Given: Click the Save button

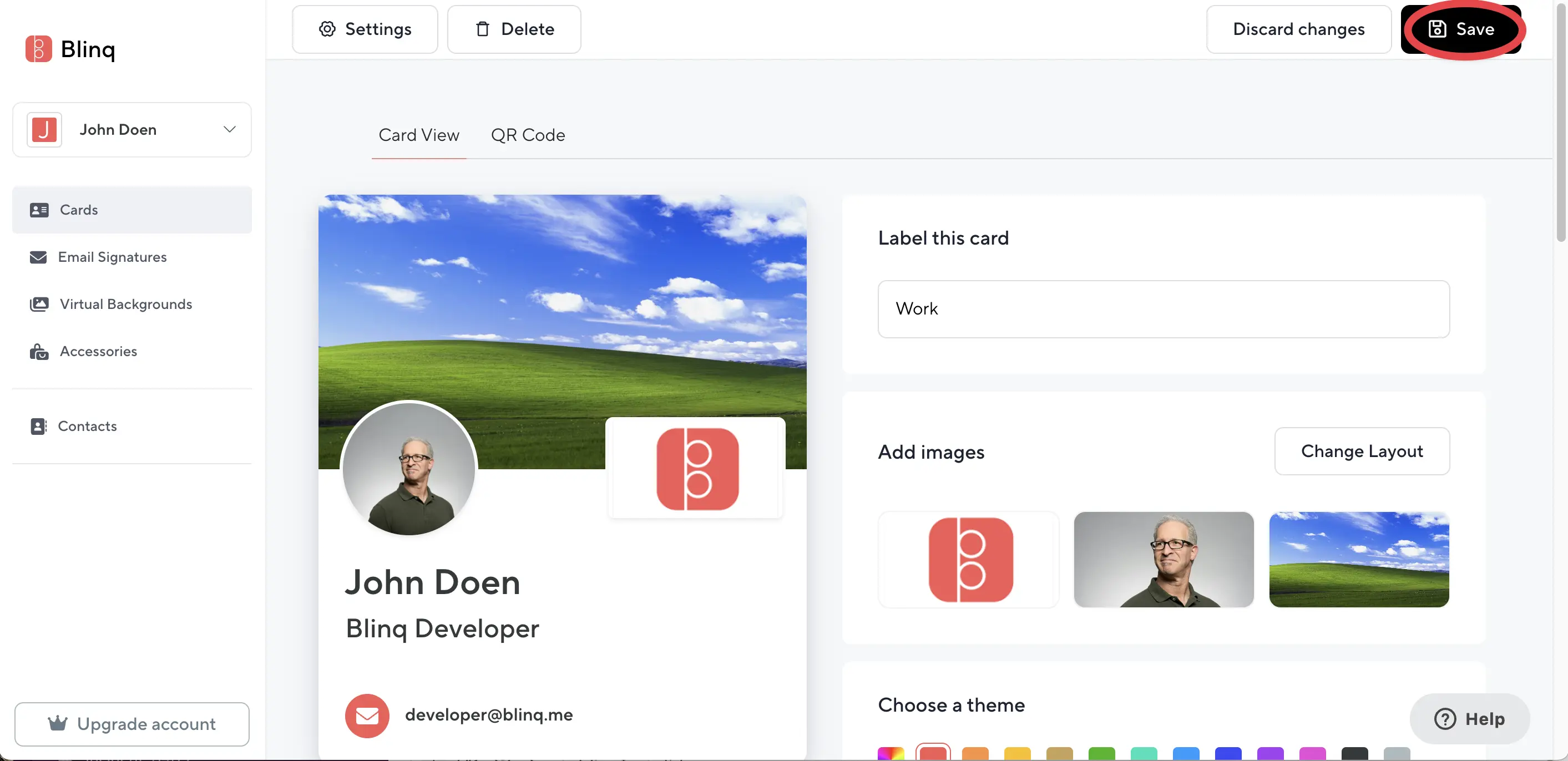Looking at the screenshot, I should tap(1461, 29).
